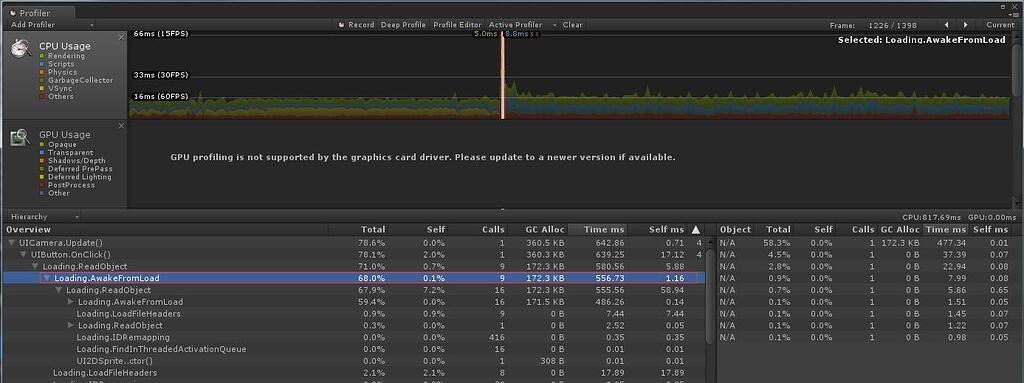Open the Add Profiler dropdown

(52, 25)
